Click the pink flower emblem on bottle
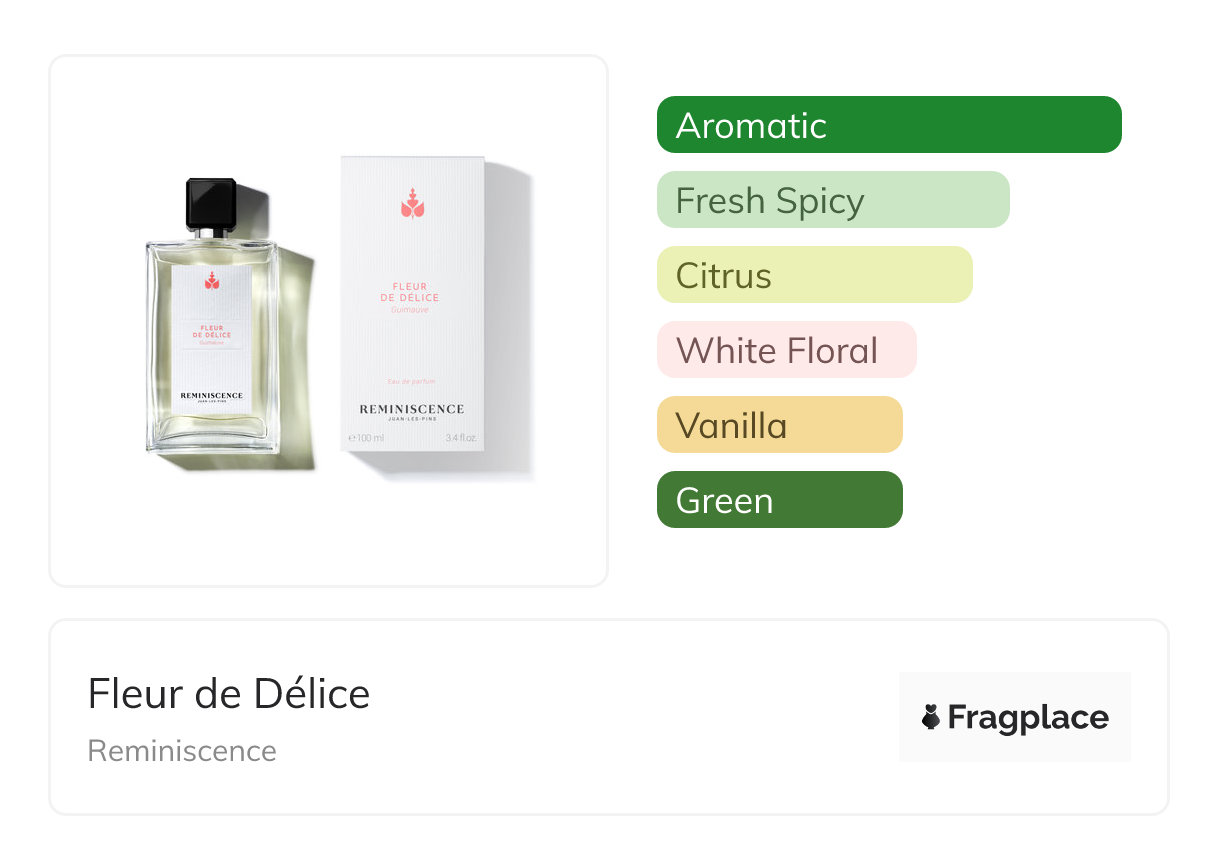This screenshot has width=1218, height=864. coord(211,280)
